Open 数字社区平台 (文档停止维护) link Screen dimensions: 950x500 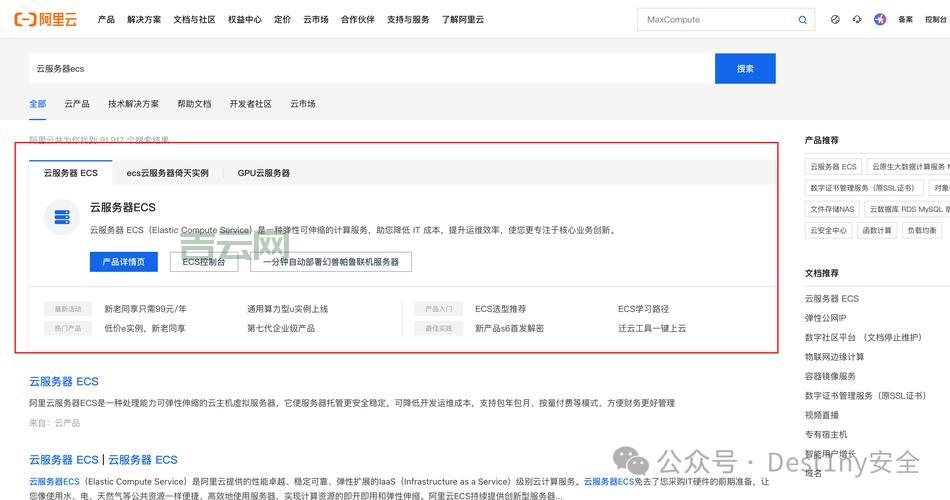pyautogui.click(x=863, y=337)
